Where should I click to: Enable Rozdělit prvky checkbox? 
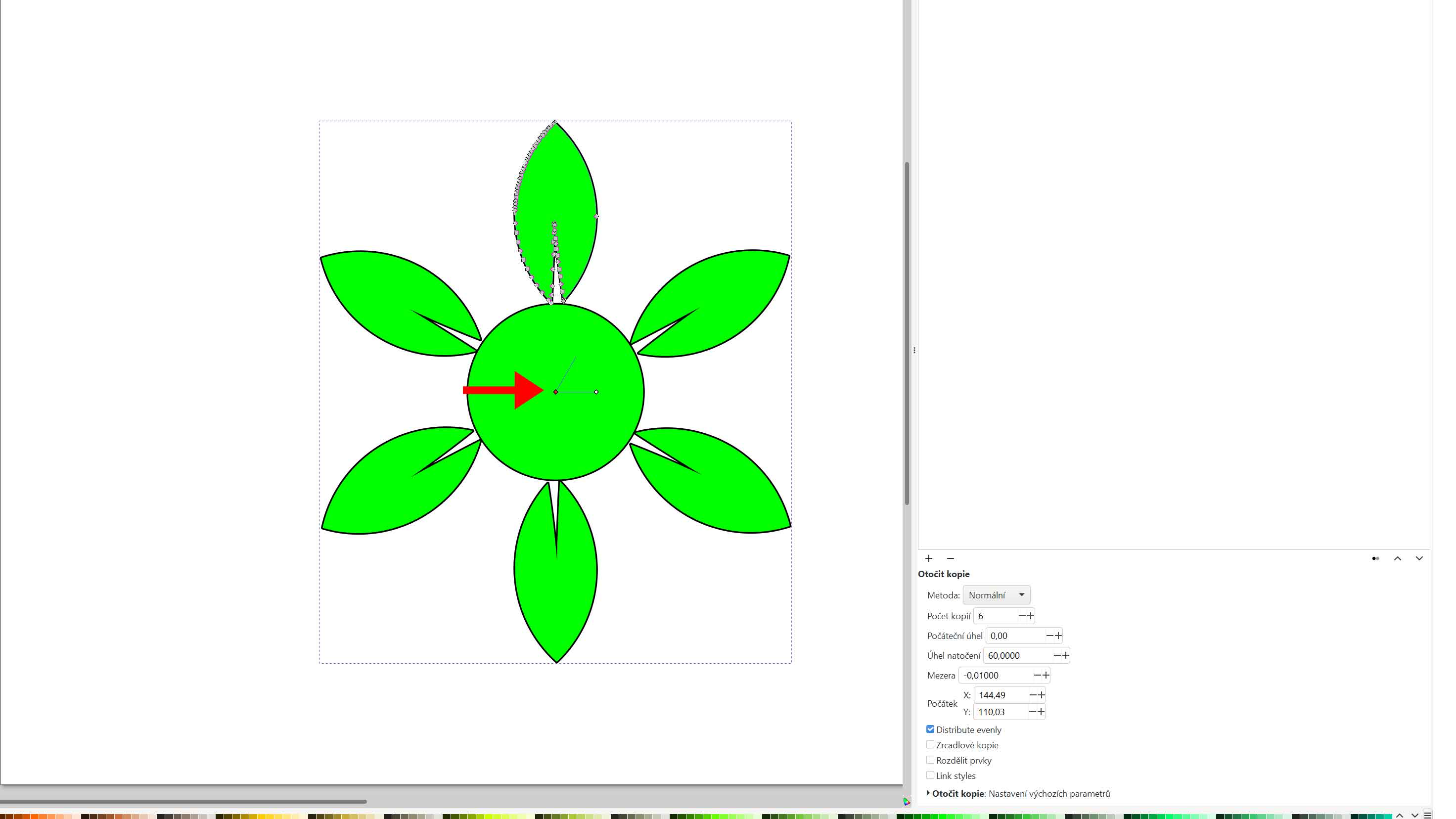[930, 760]
